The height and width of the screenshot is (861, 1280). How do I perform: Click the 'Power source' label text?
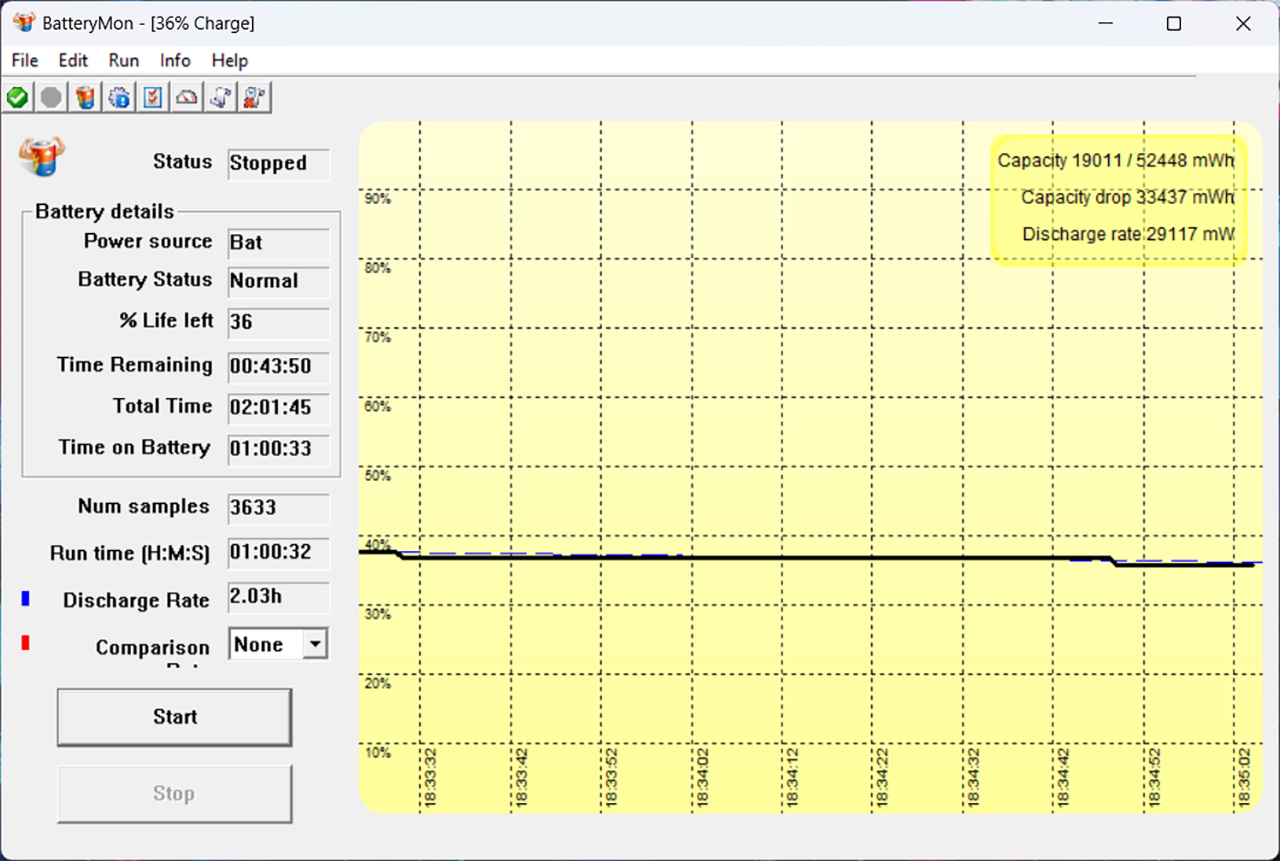[148, 241]
